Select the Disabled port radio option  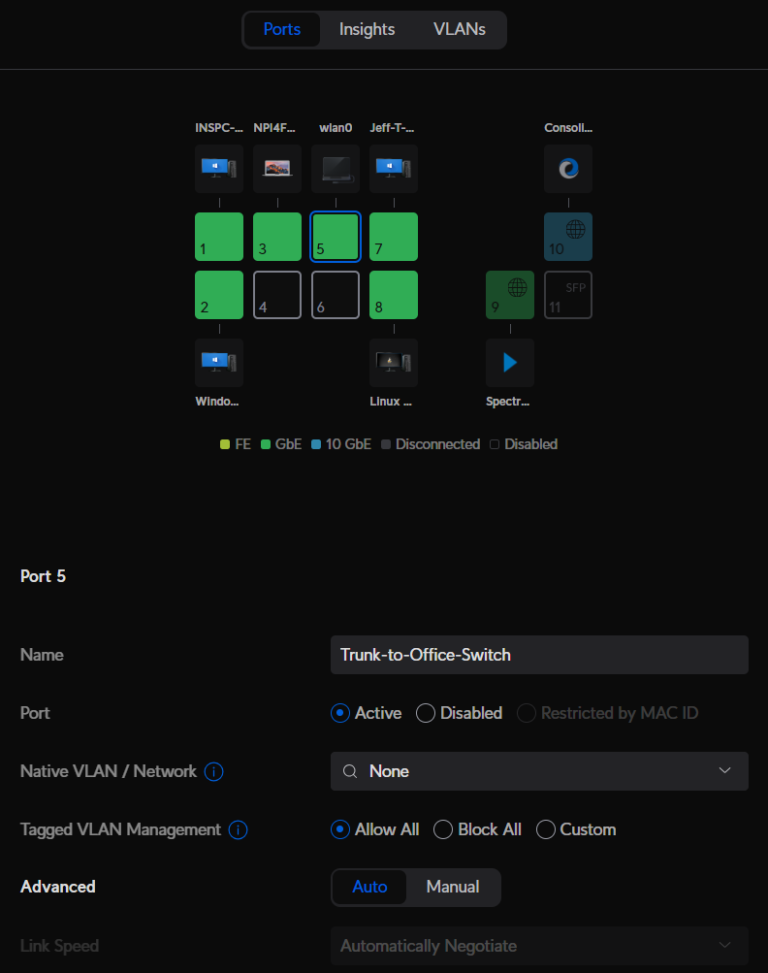(x=426, y=714)
